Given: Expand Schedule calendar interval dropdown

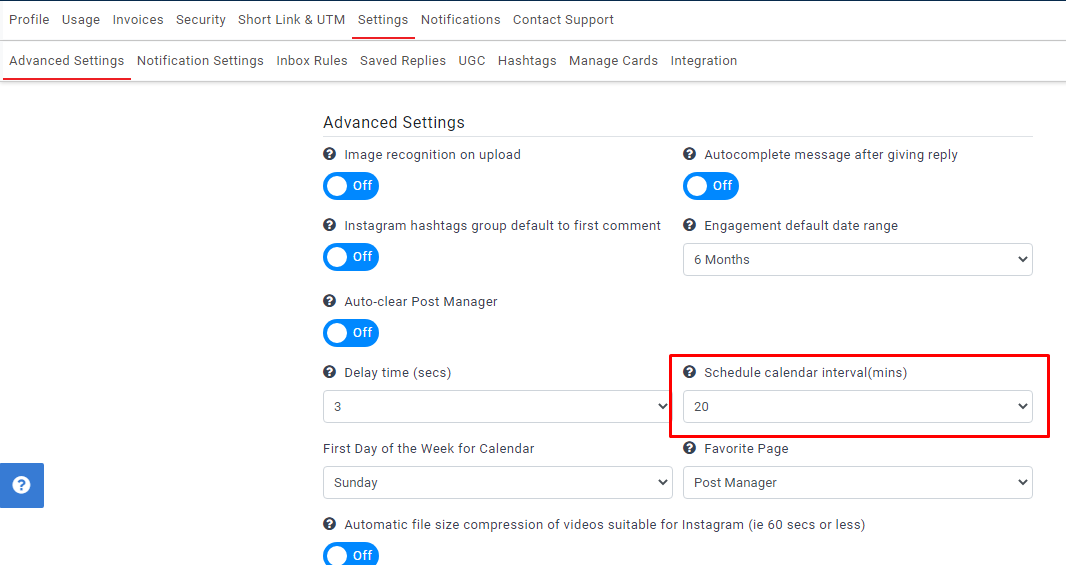Looking at the screenshot, I should [x=857, y=407].
